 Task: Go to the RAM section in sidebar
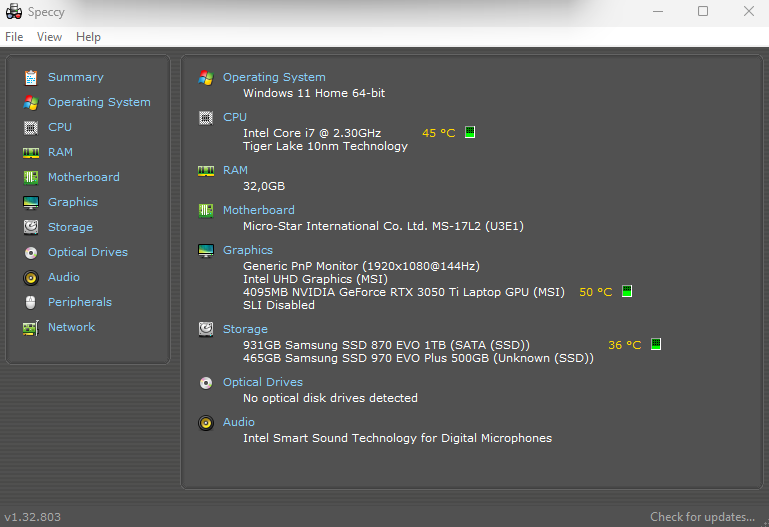60,152
